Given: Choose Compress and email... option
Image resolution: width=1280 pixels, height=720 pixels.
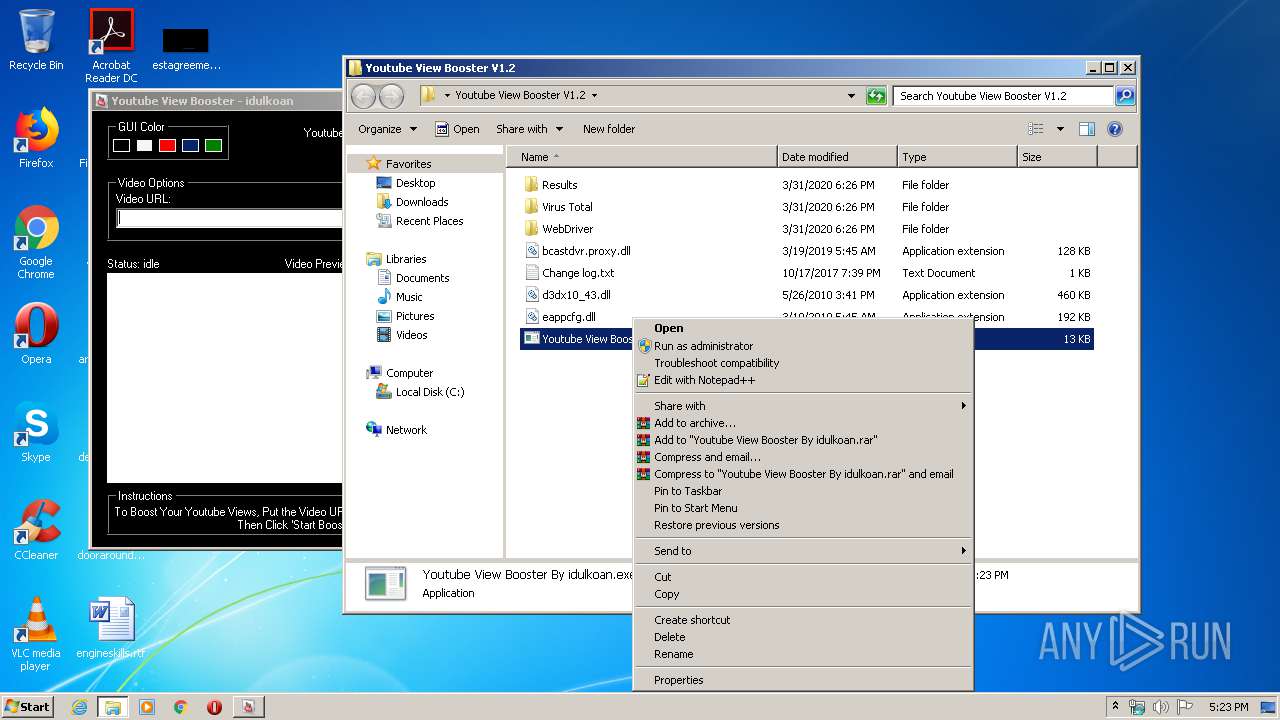Looking at the screenshot, I should [803, 457].
